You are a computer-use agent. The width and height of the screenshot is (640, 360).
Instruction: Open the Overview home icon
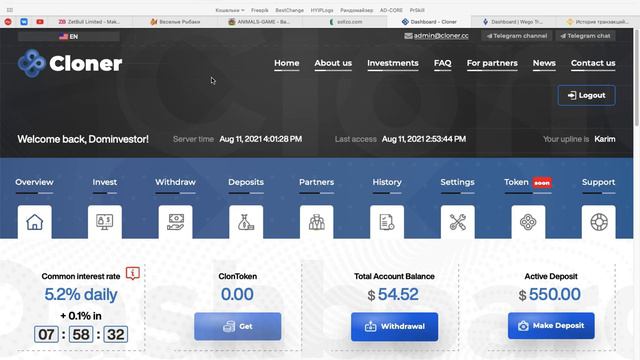(35, 222)
